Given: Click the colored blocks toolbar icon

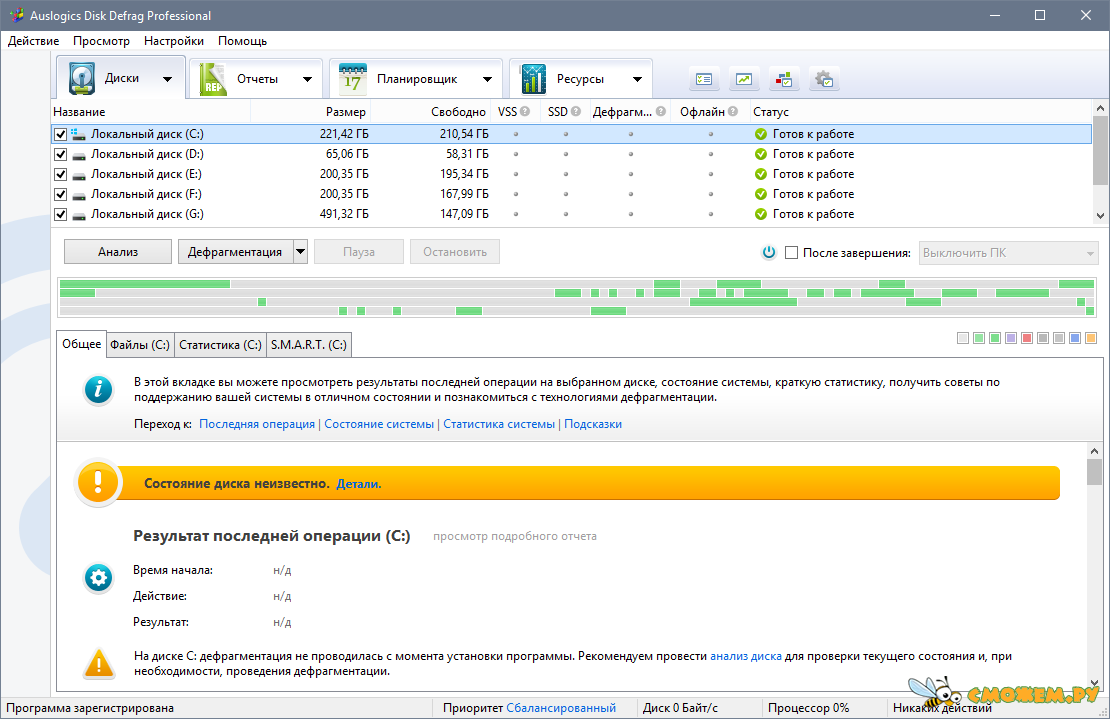Looking at the screenshot, I should 784,79.
